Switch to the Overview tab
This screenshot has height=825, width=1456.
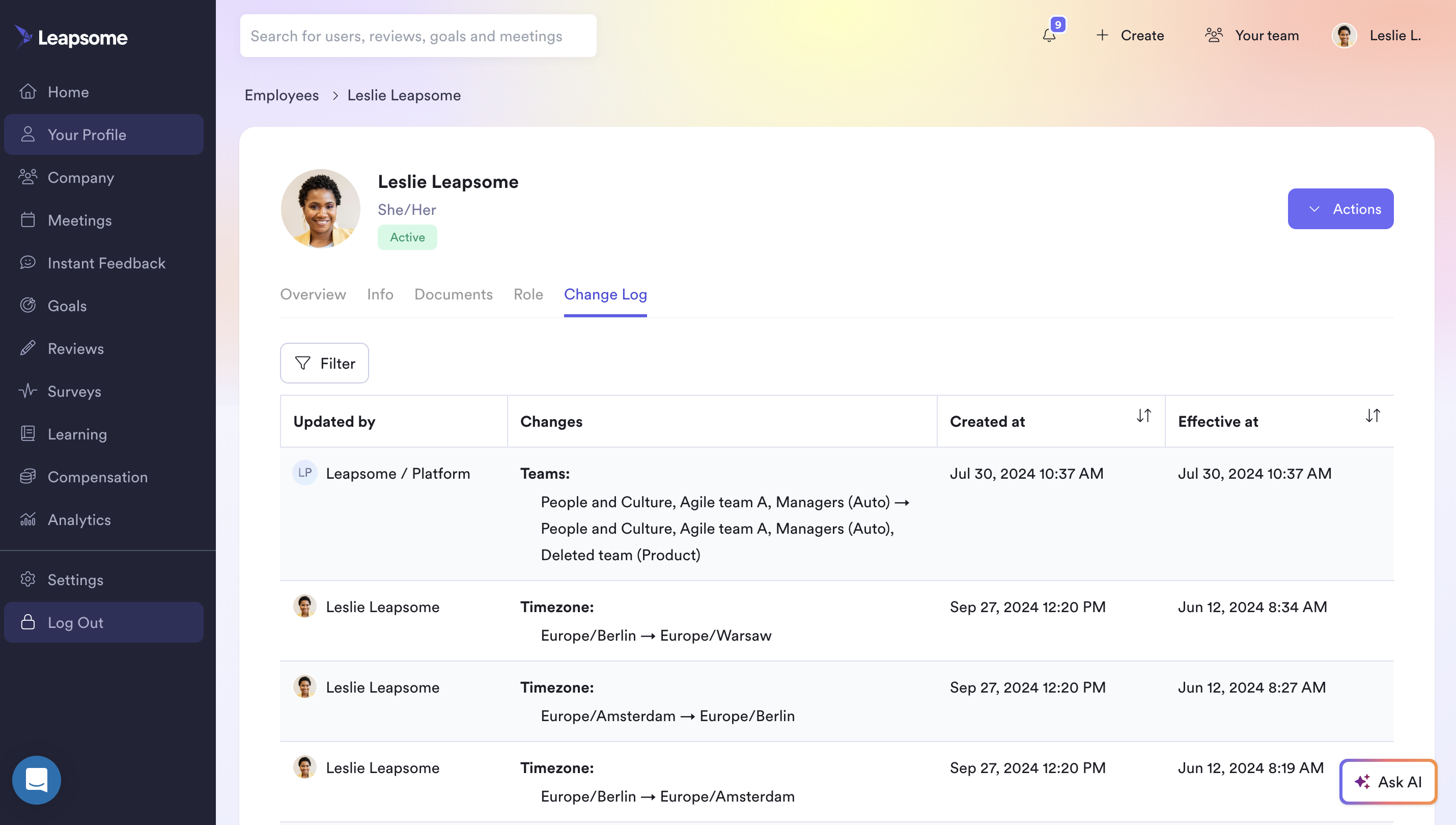click(x=313, y=294)
